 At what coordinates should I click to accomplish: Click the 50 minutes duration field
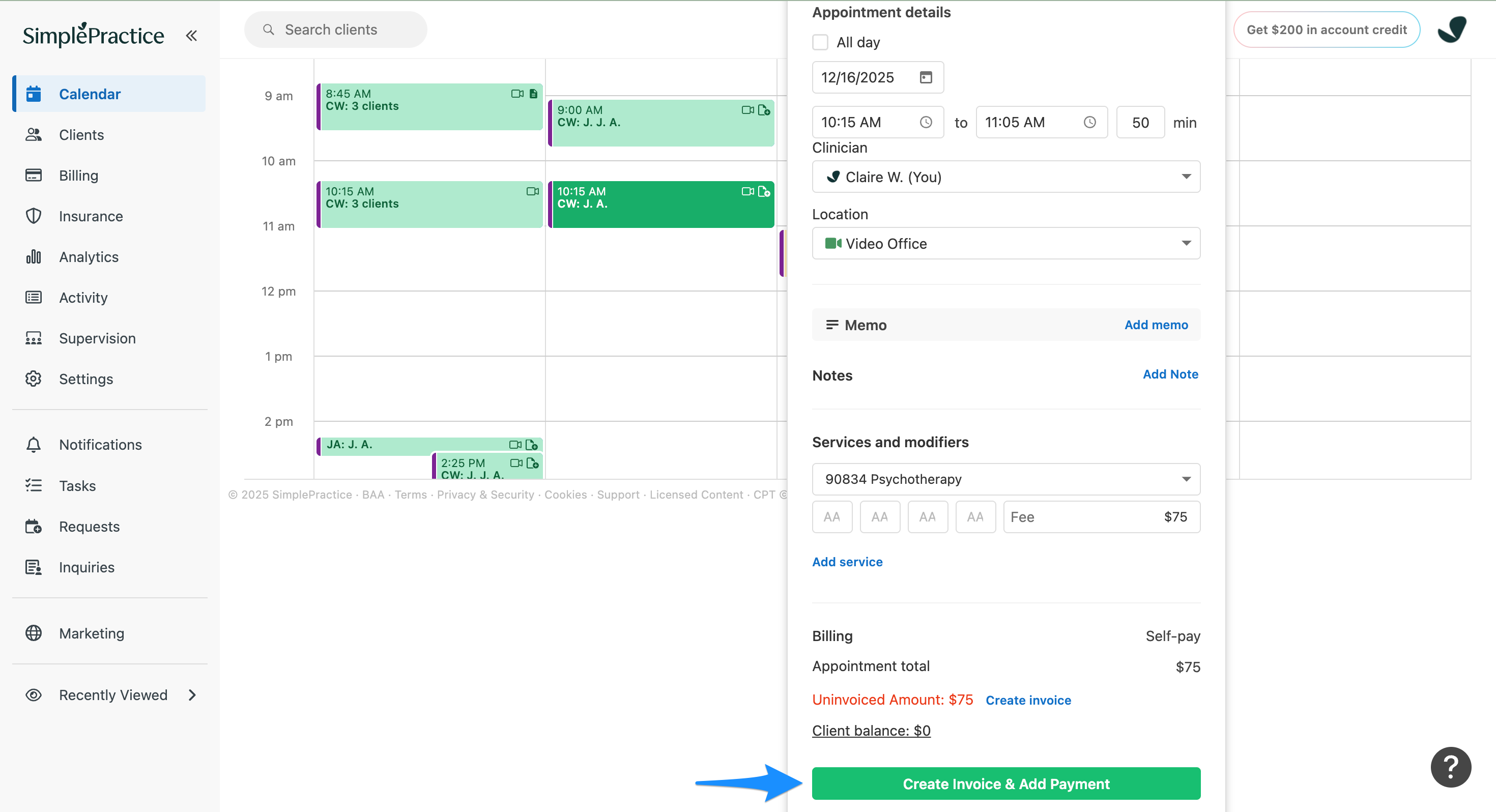(1140, 122)
